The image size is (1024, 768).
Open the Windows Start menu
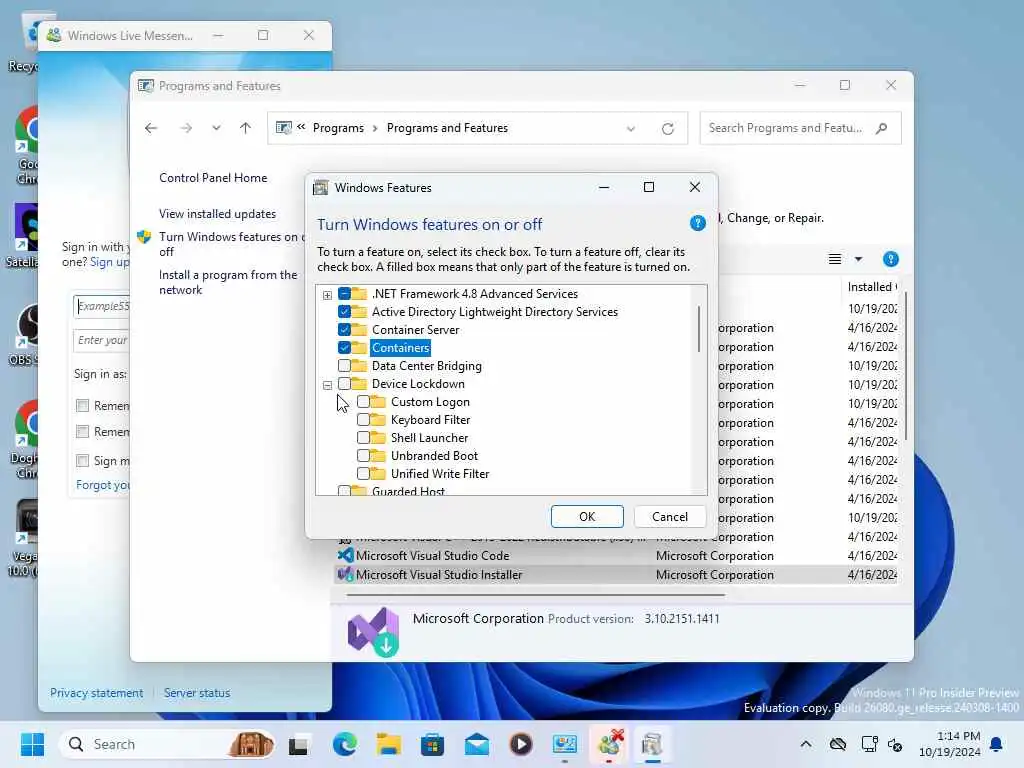pyautogui.click(x=32, y=744)
